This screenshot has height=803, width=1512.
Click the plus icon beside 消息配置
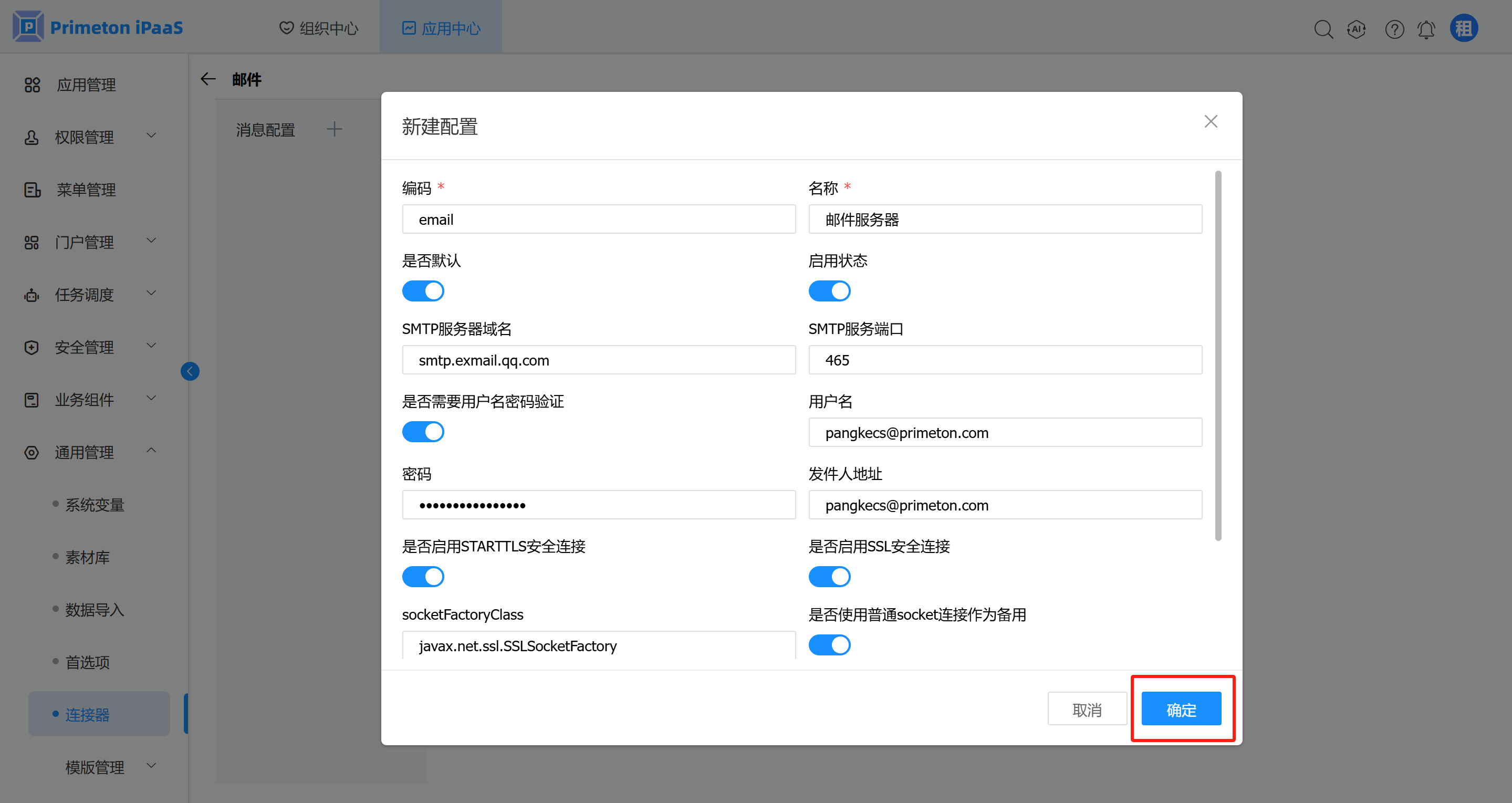click(x=334, y=129)
